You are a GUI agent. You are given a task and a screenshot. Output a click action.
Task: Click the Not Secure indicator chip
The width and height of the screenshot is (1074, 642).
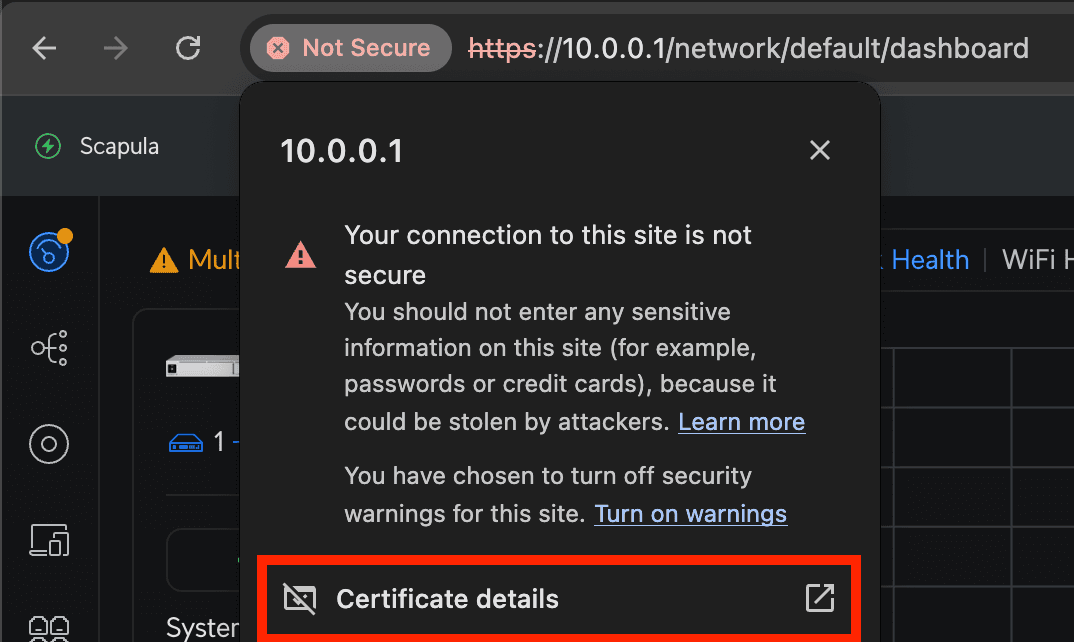pyautogui.click(x=350, y=47)
